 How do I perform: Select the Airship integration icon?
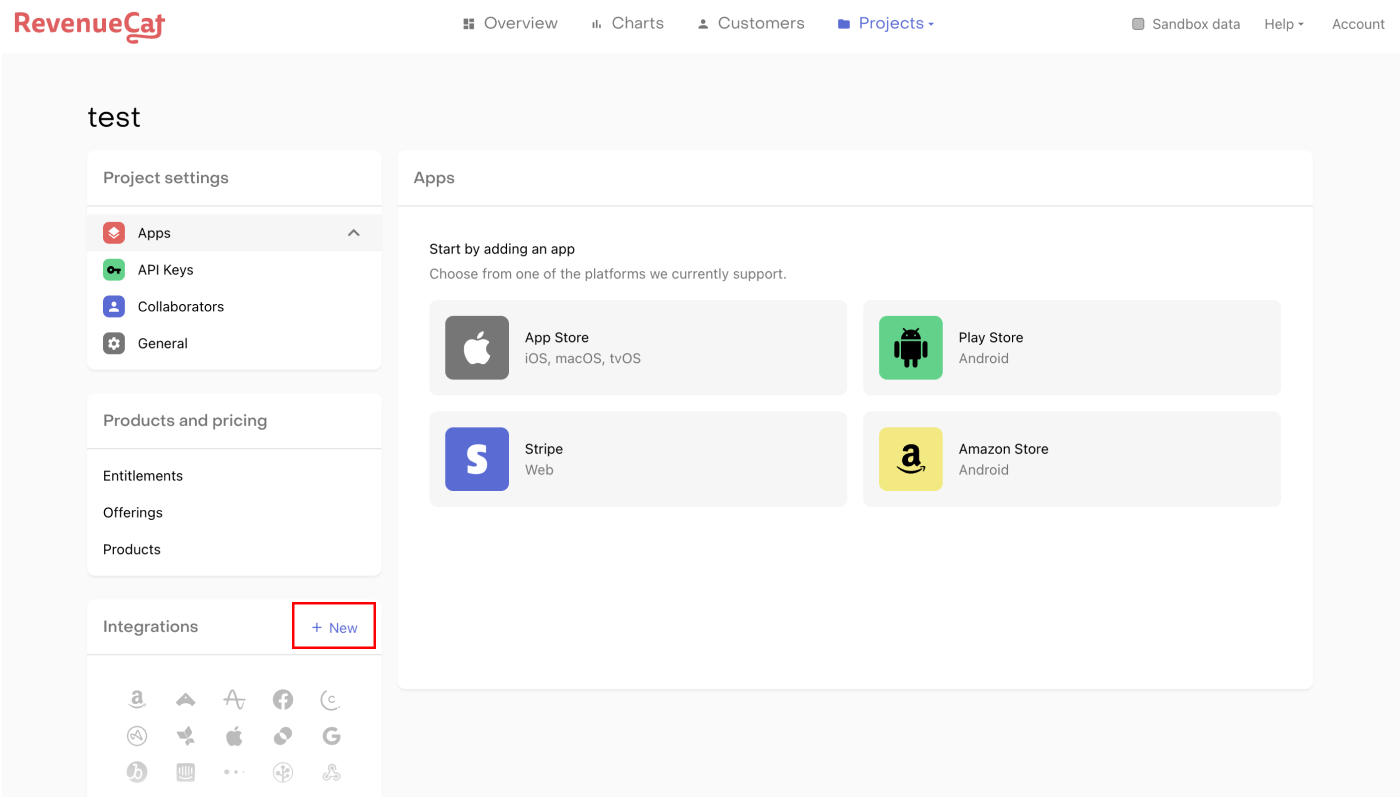(186, 700)
